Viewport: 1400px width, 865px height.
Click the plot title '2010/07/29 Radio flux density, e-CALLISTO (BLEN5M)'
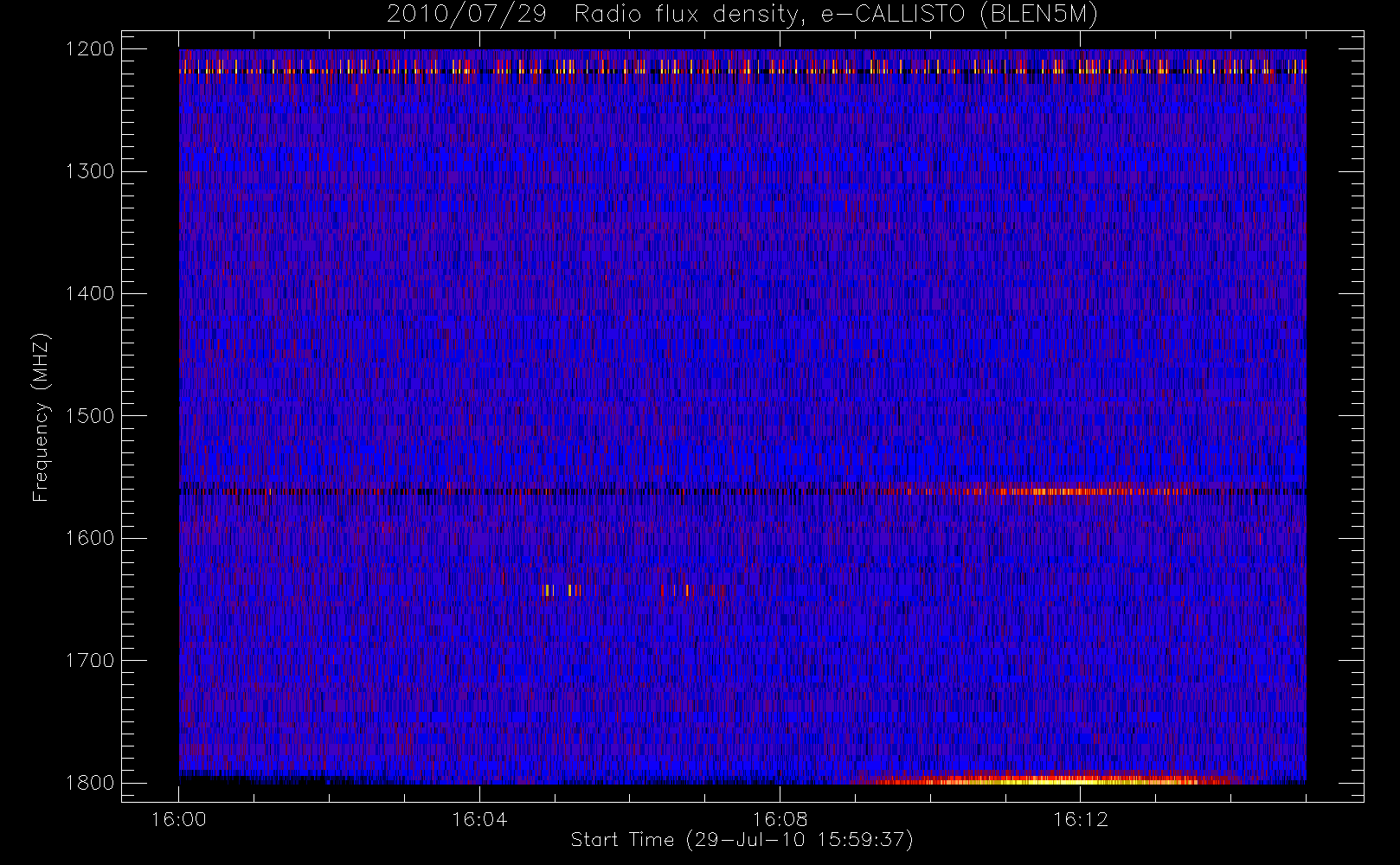(x=742, y=15)
